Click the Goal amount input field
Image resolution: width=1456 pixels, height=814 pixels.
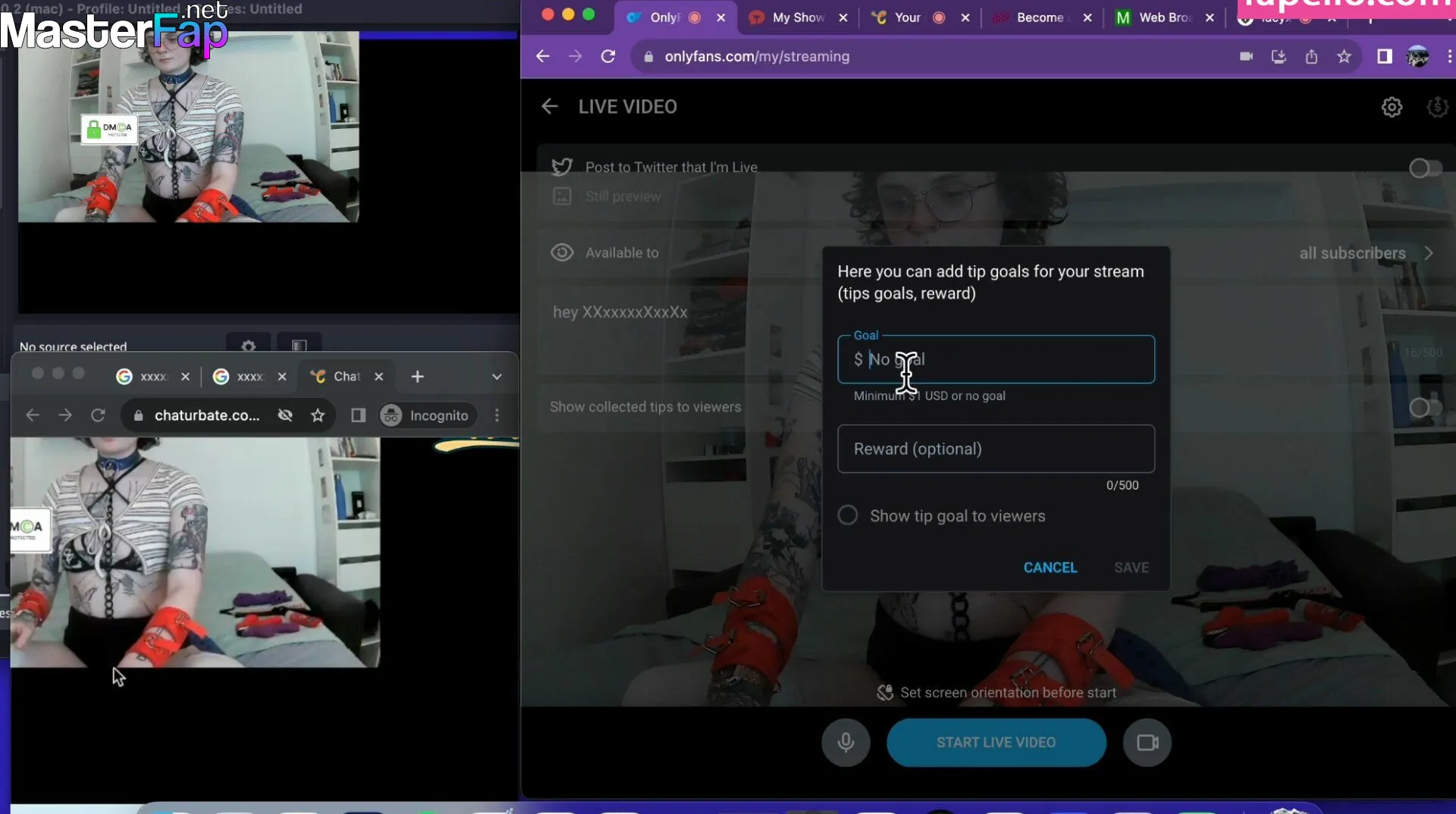click(x=996, y=359)
